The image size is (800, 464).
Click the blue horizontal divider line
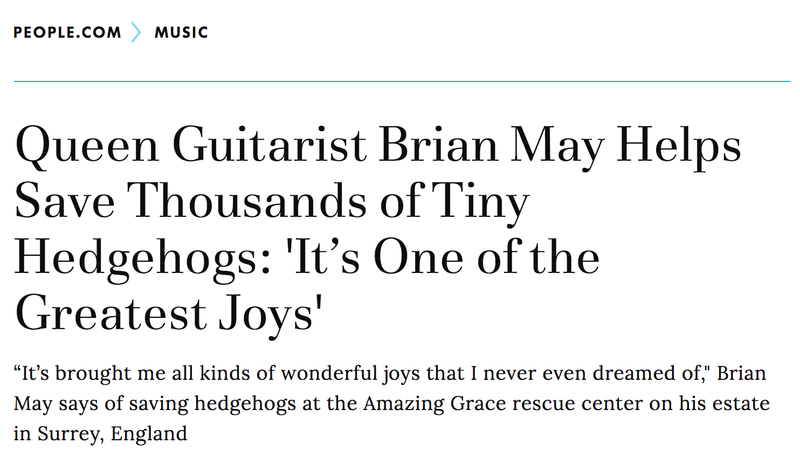point(402,81)
